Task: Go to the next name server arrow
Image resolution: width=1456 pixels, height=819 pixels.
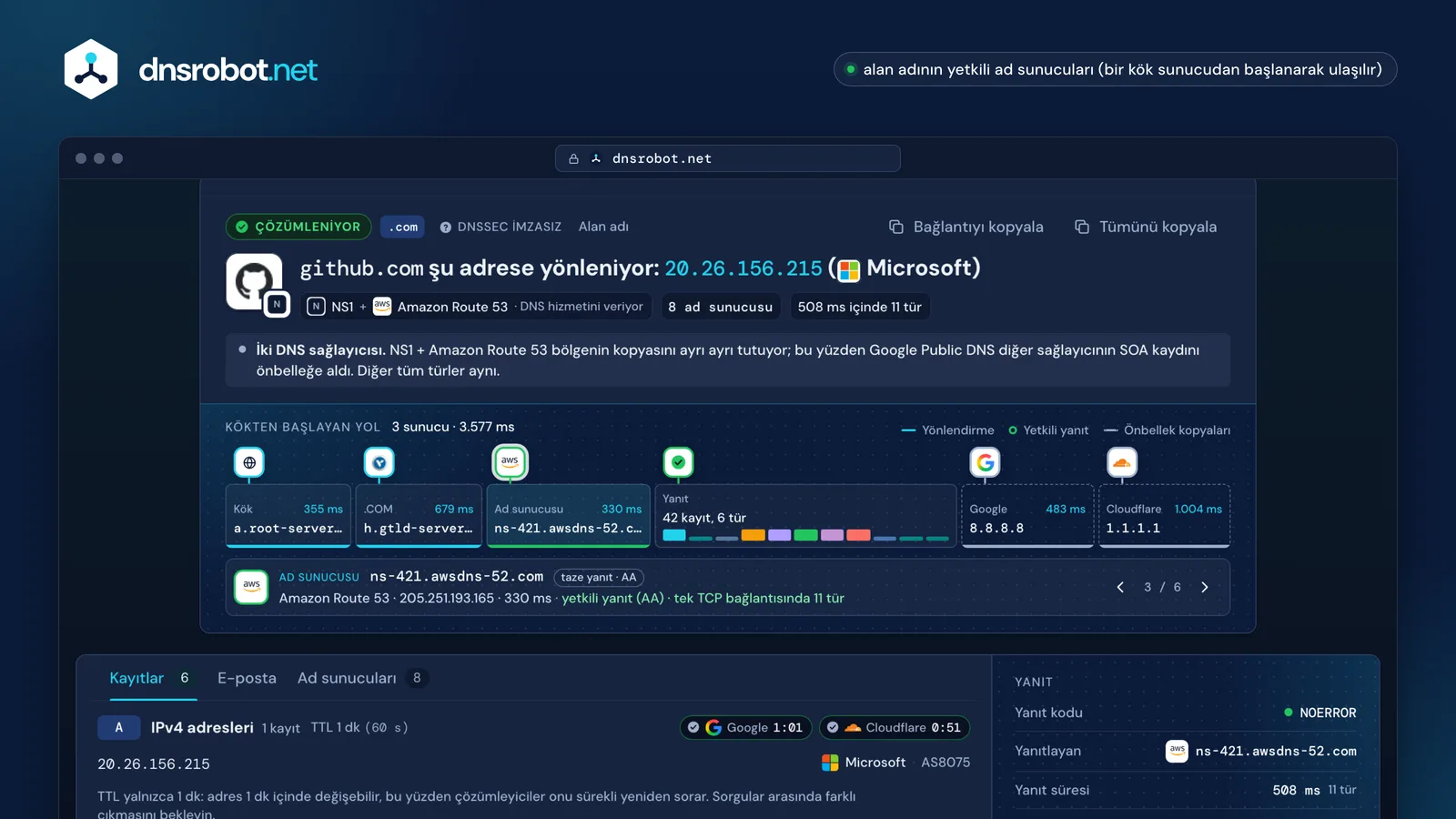Action: (x=1205, y=587)
